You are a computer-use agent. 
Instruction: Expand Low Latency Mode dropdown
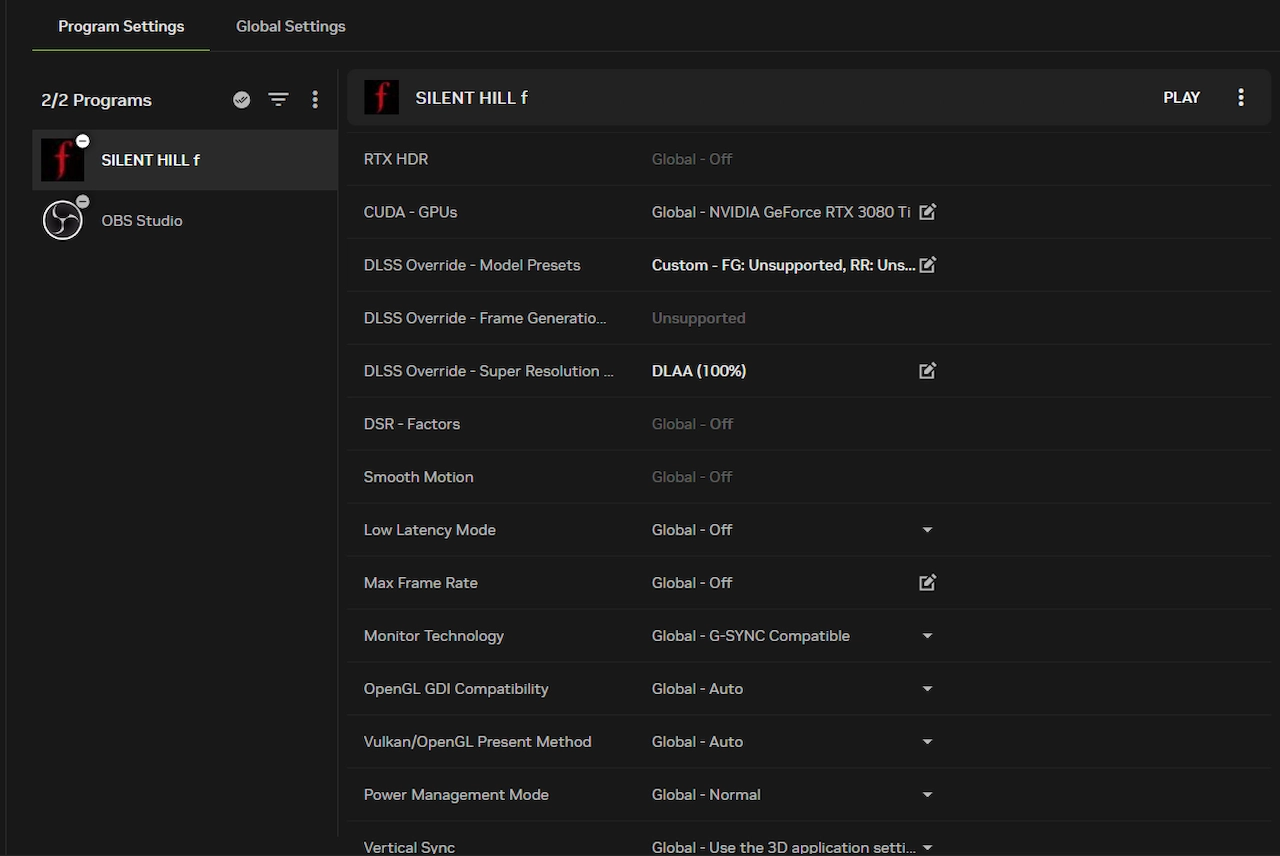(927, 530)
